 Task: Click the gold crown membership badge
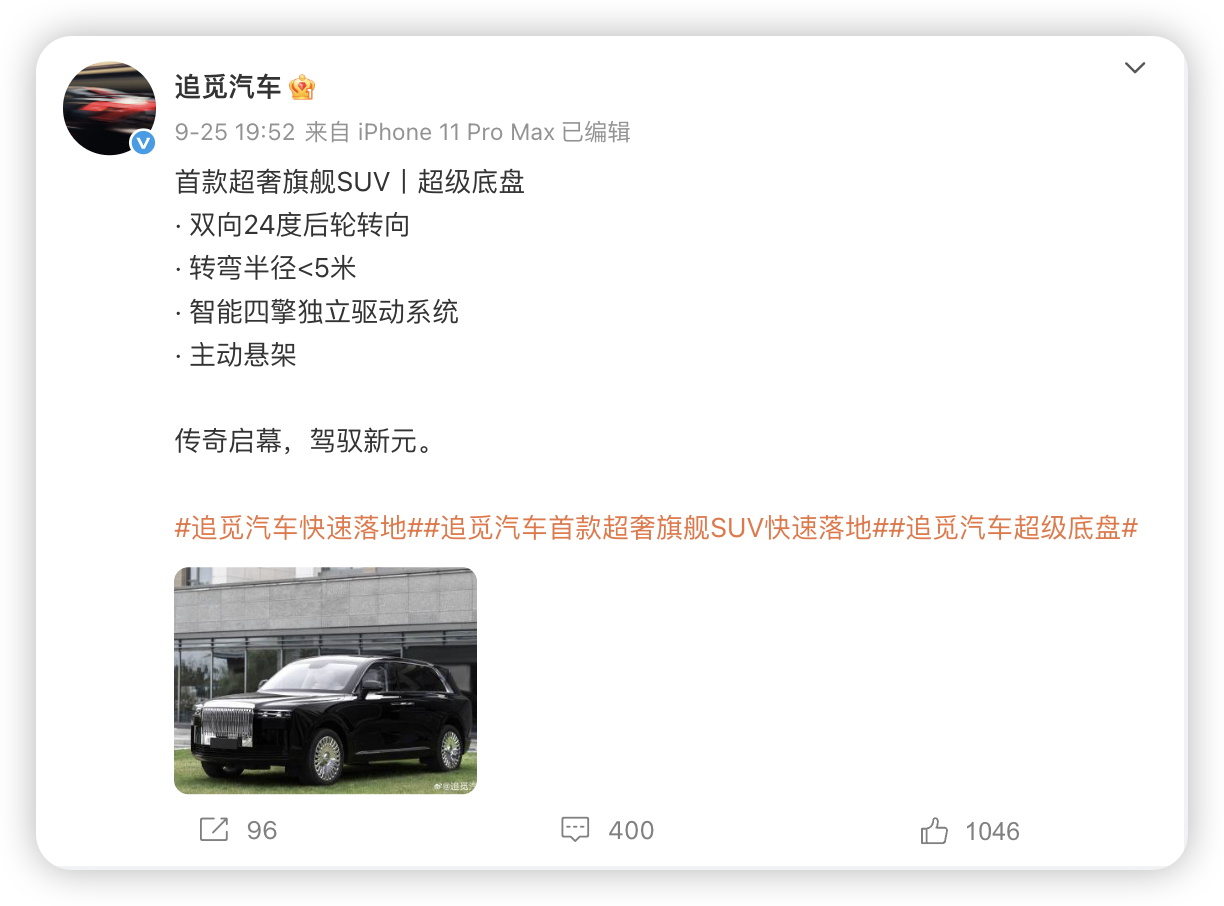pyautogui.click(x=302, y=88)
